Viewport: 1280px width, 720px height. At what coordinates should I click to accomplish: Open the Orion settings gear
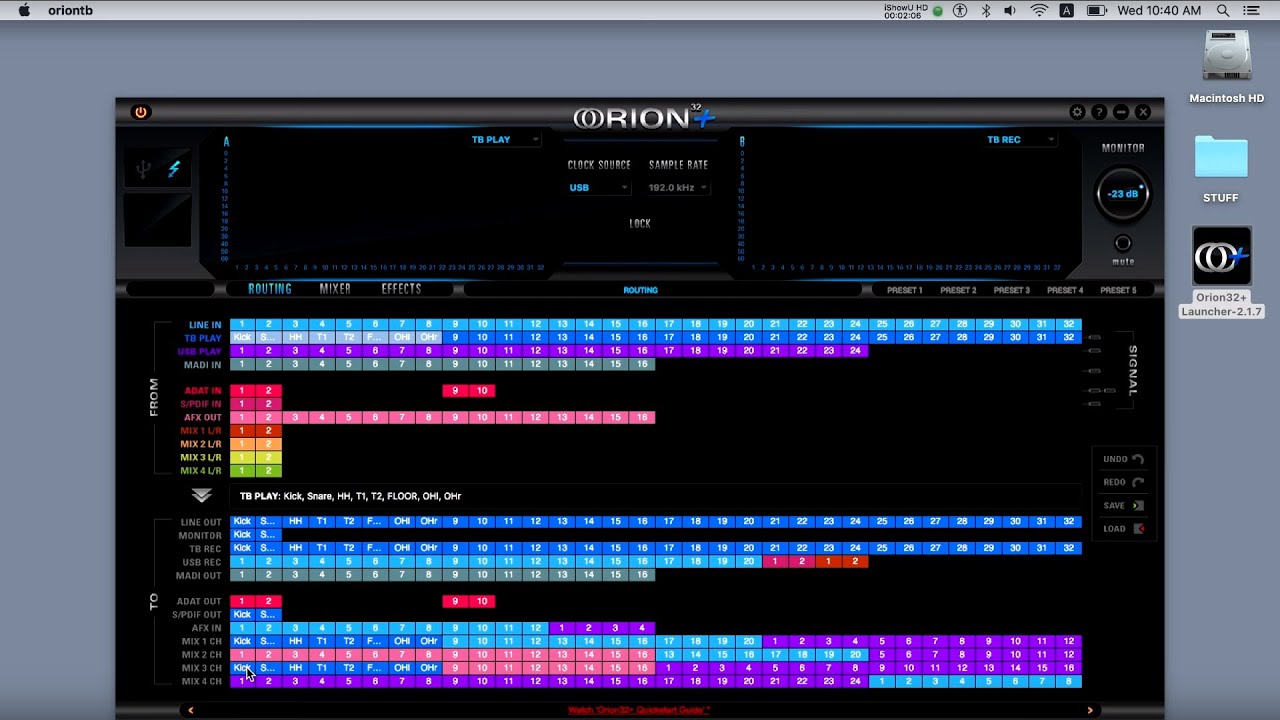[1077, 112]
